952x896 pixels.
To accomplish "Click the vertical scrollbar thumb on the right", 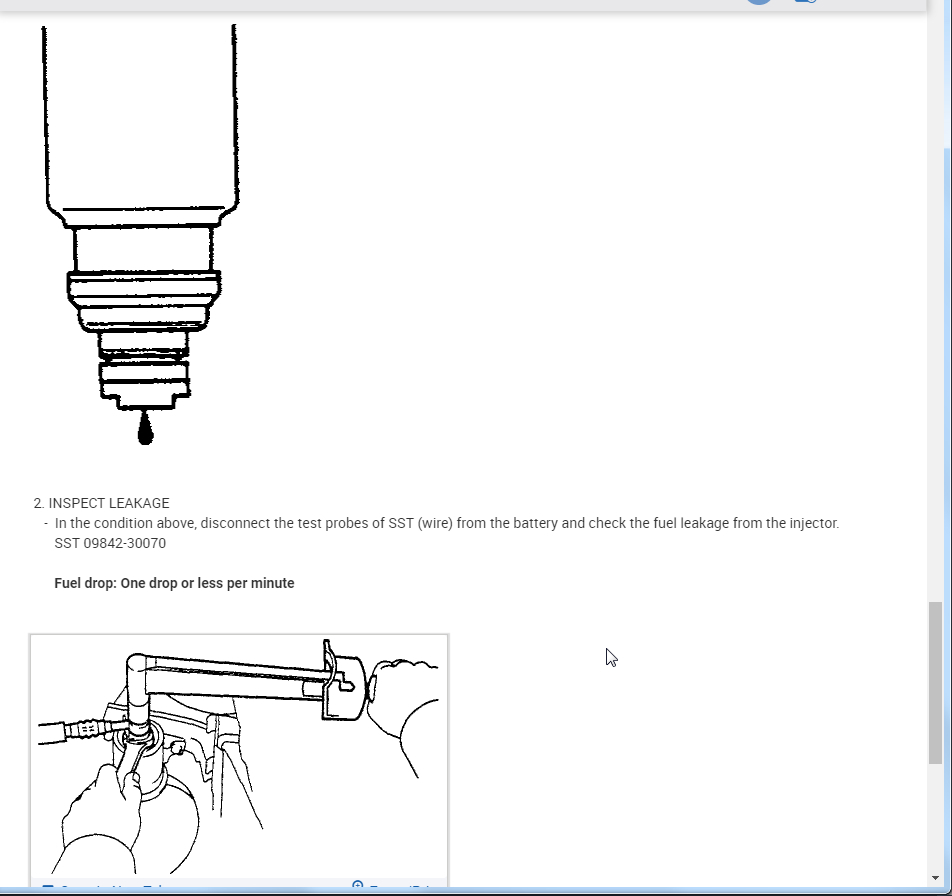I will pos(935,683).
